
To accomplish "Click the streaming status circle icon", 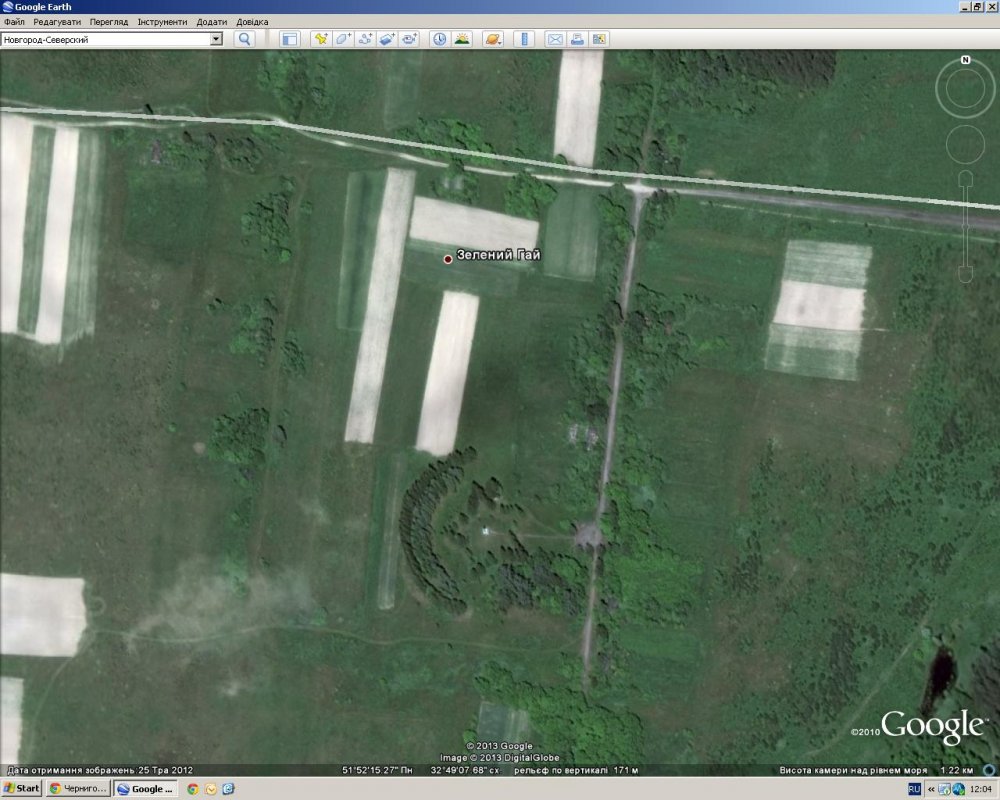I will coord(989,770).
